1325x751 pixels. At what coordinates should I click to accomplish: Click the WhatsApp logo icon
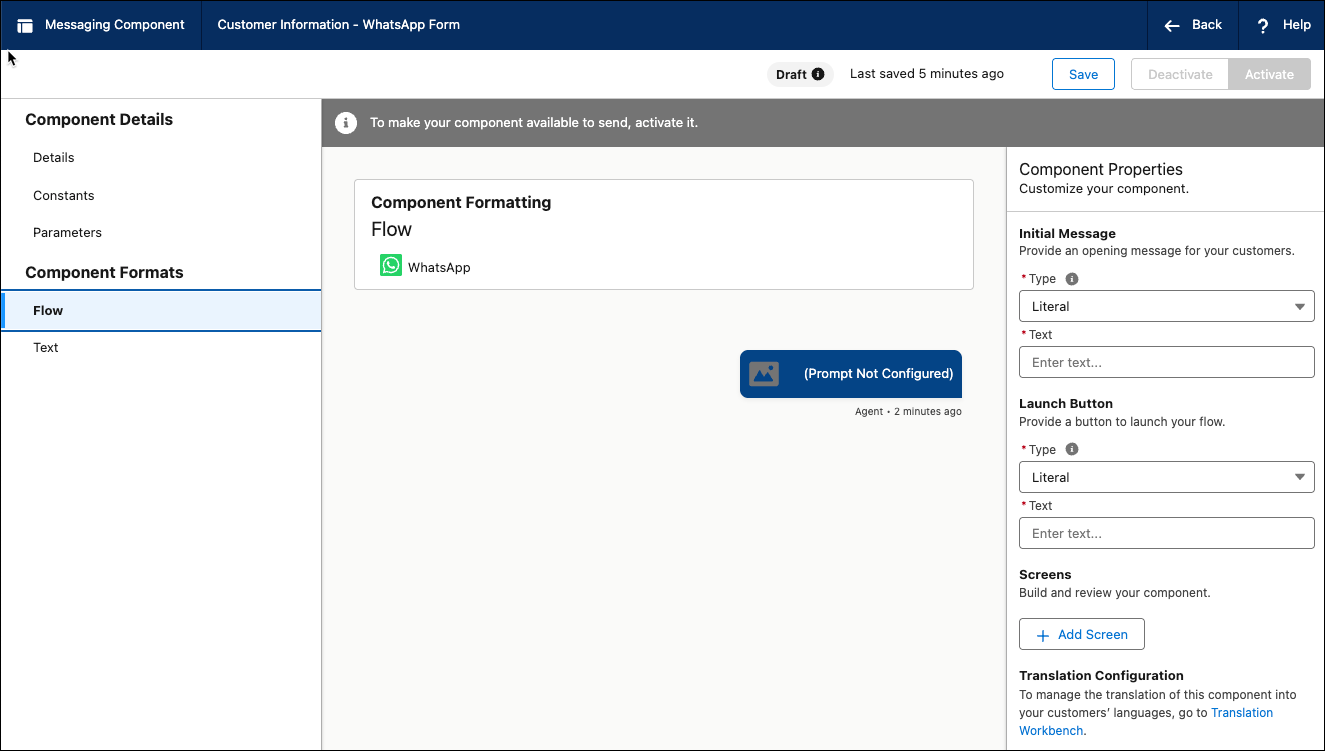pyautogui.click(x=391, y=266)
